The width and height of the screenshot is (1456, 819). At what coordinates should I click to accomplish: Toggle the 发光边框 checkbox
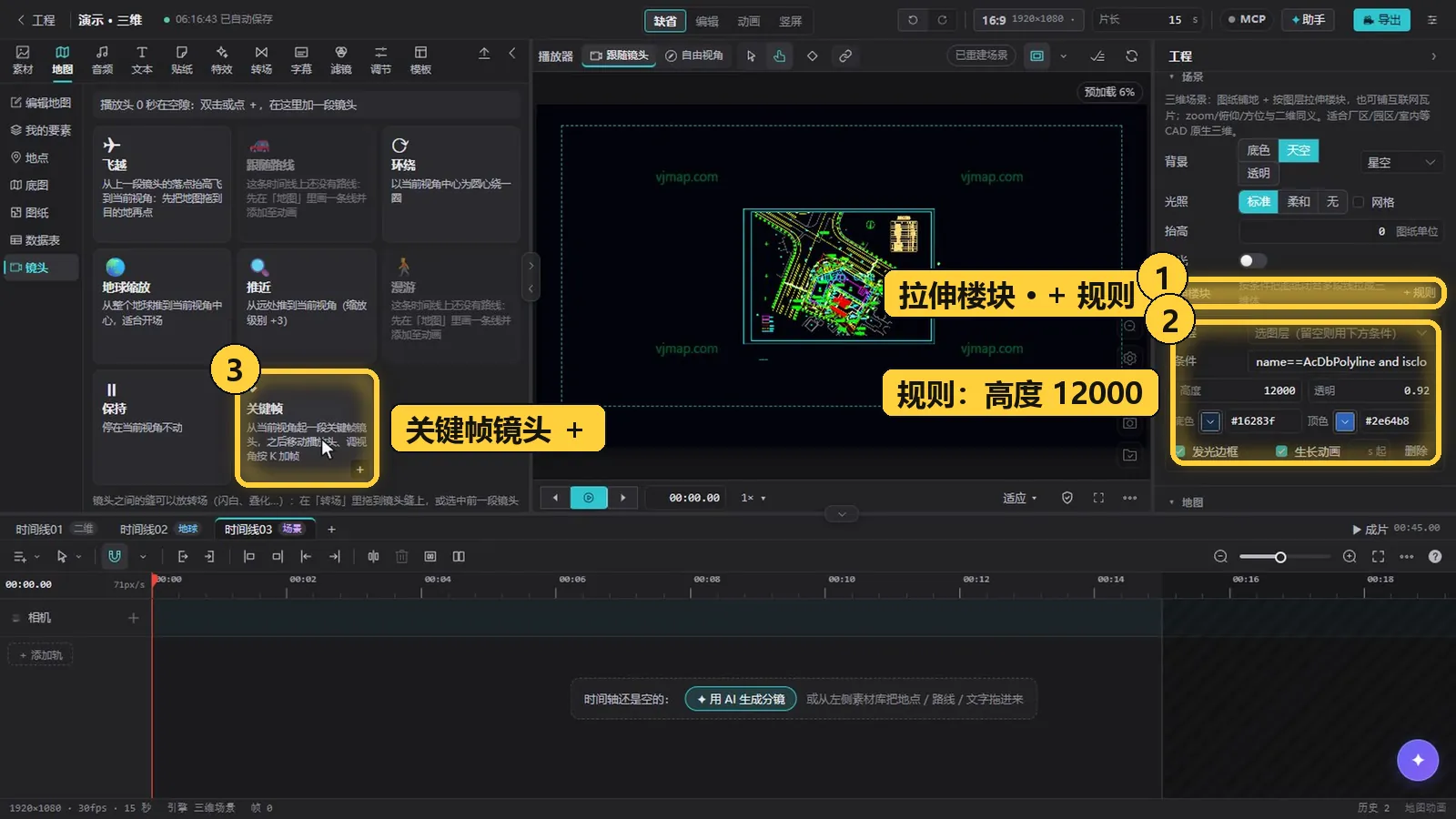(1180, 451)
